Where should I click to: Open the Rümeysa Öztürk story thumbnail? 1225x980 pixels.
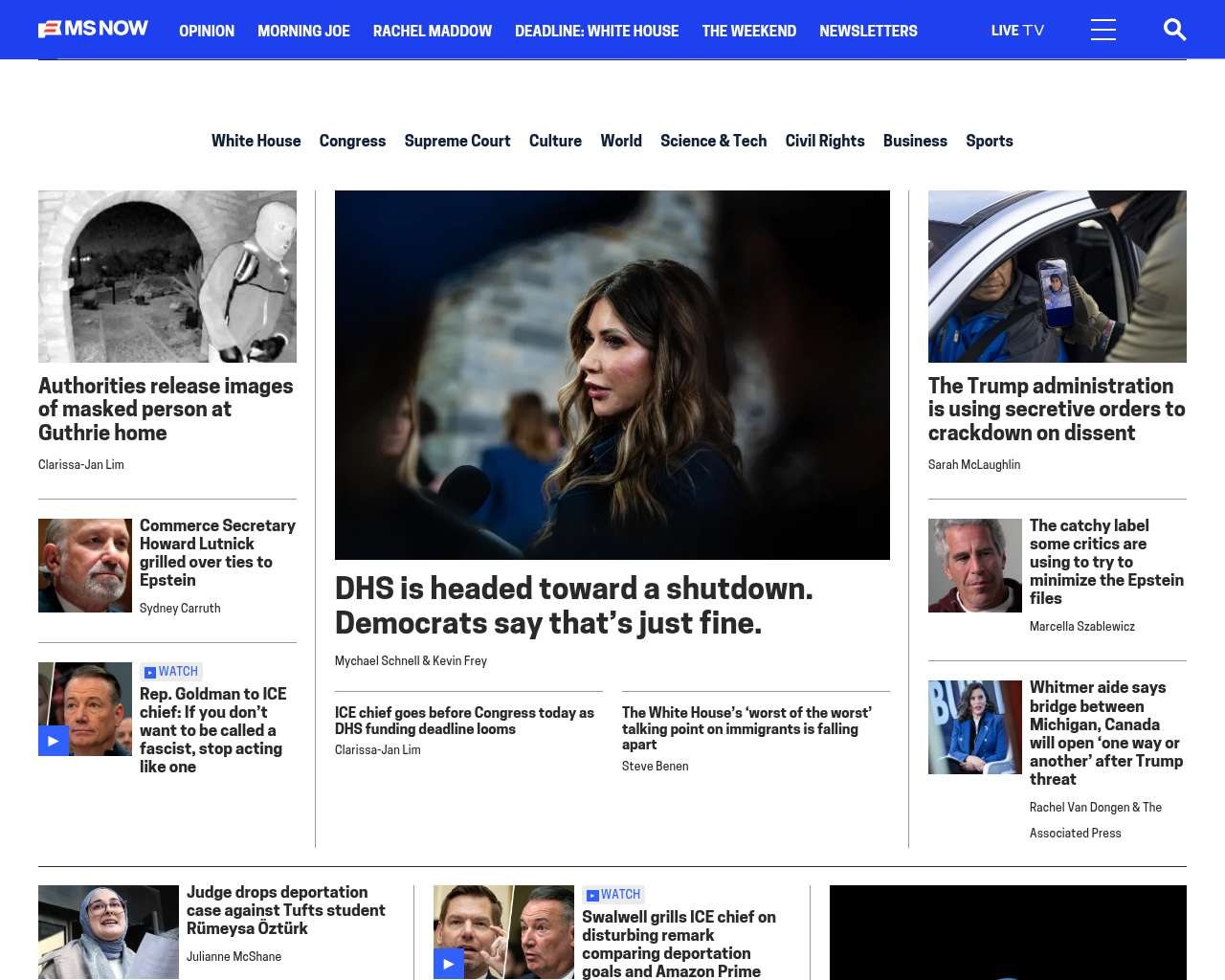click(x=108, y=932)
